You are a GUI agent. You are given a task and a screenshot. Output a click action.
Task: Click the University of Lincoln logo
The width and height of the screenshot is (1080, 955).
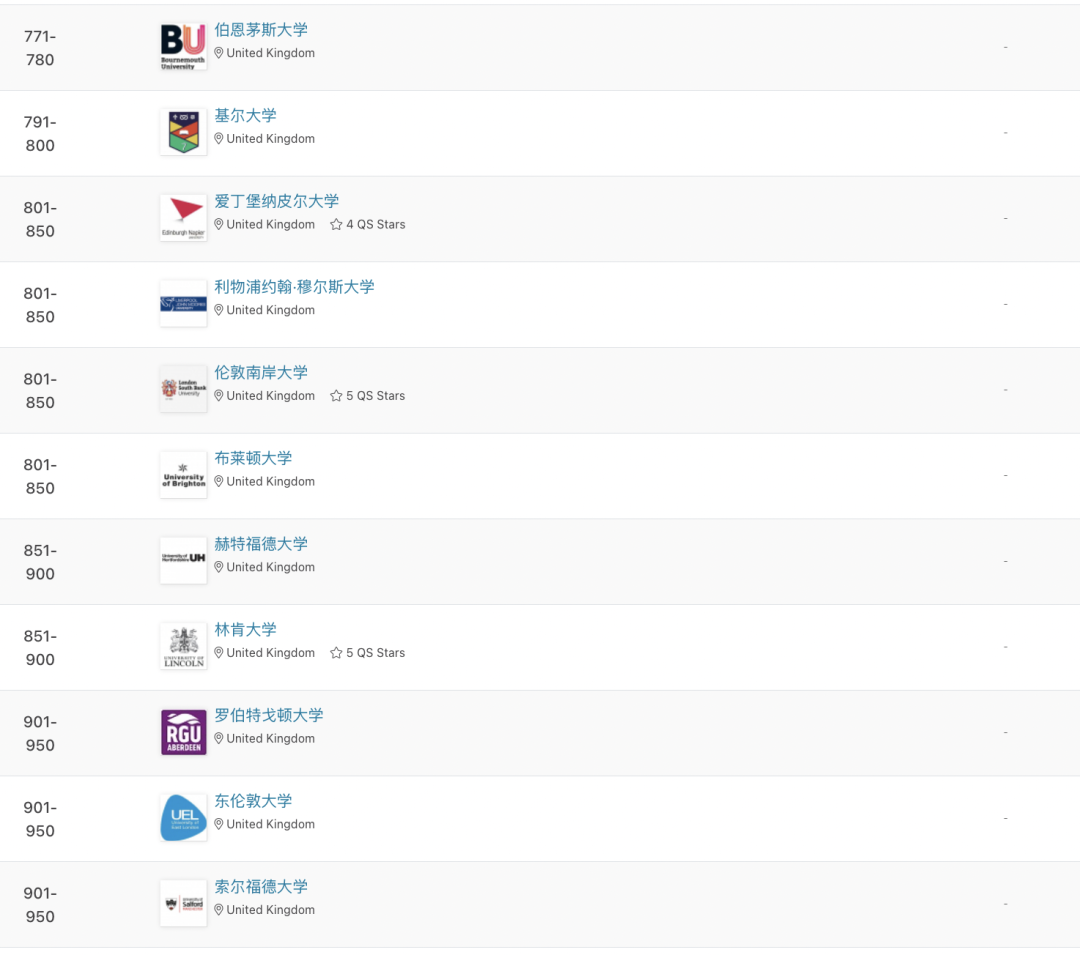[x=183, y=647]
